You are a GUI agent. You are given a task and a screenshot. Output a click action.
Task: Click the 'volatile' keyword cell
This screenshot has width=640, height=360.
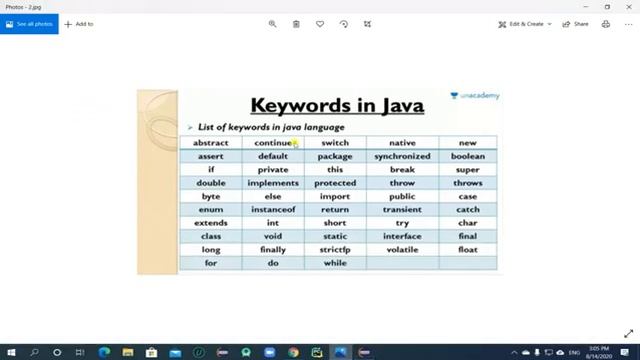click(x=402, y=250)
